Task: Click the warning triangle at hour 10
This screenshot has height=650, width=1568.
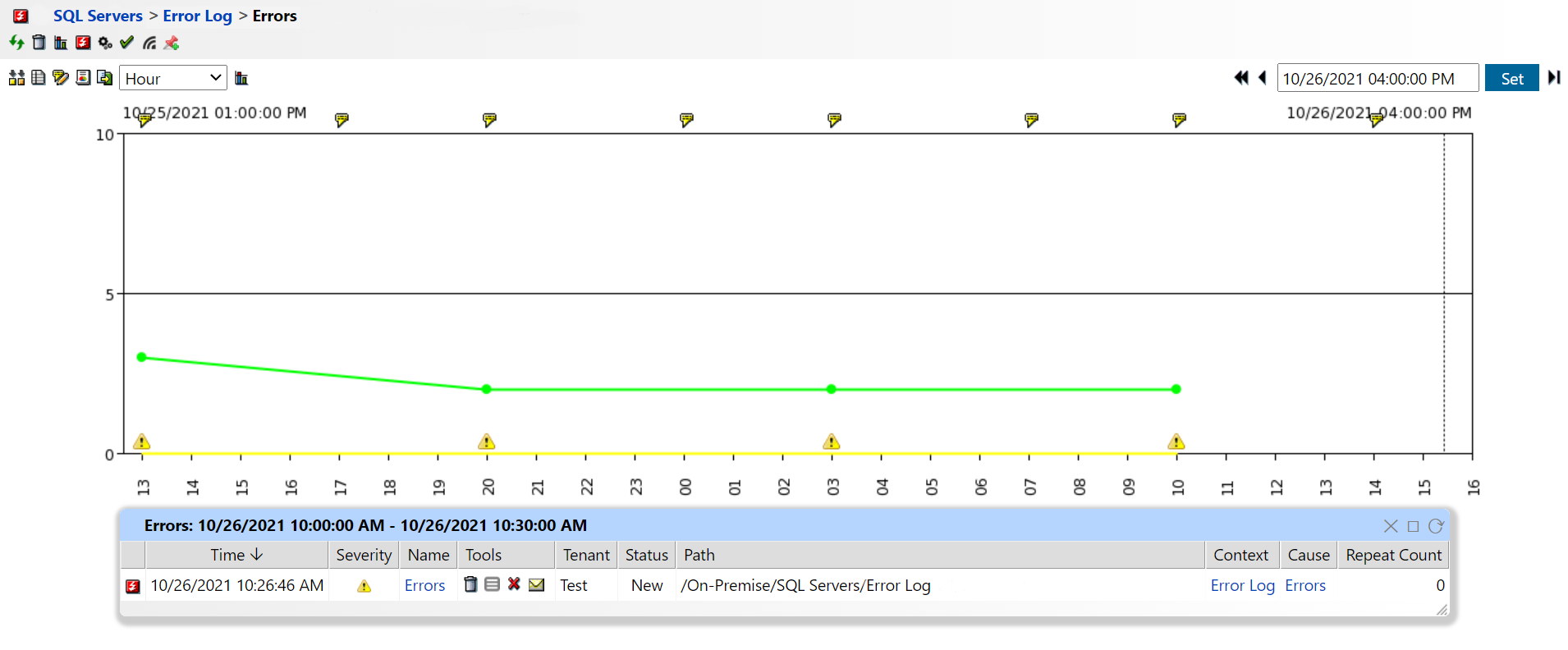Action: 1176,442
